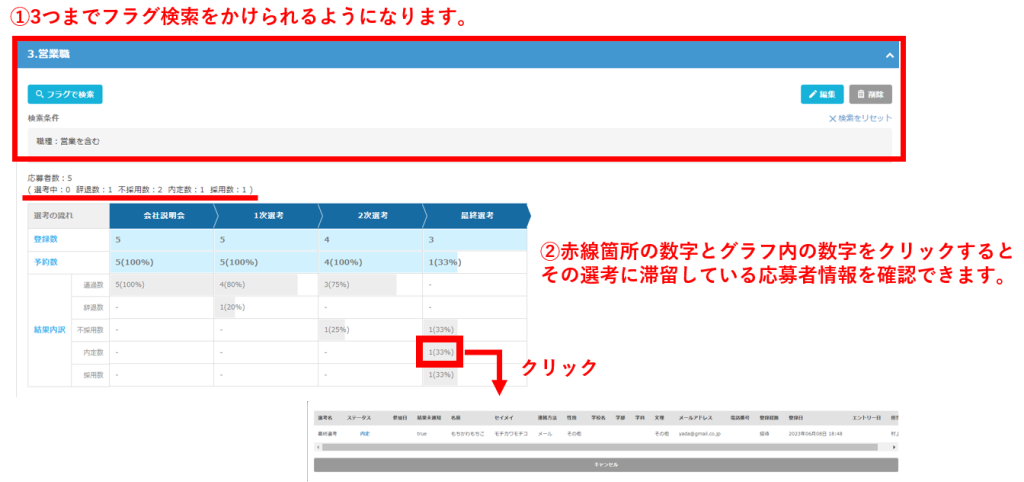Select the 最終選考 stage header
This screenshot has width=1024, height=482.
pyautogui.click(x=473, y=215)
